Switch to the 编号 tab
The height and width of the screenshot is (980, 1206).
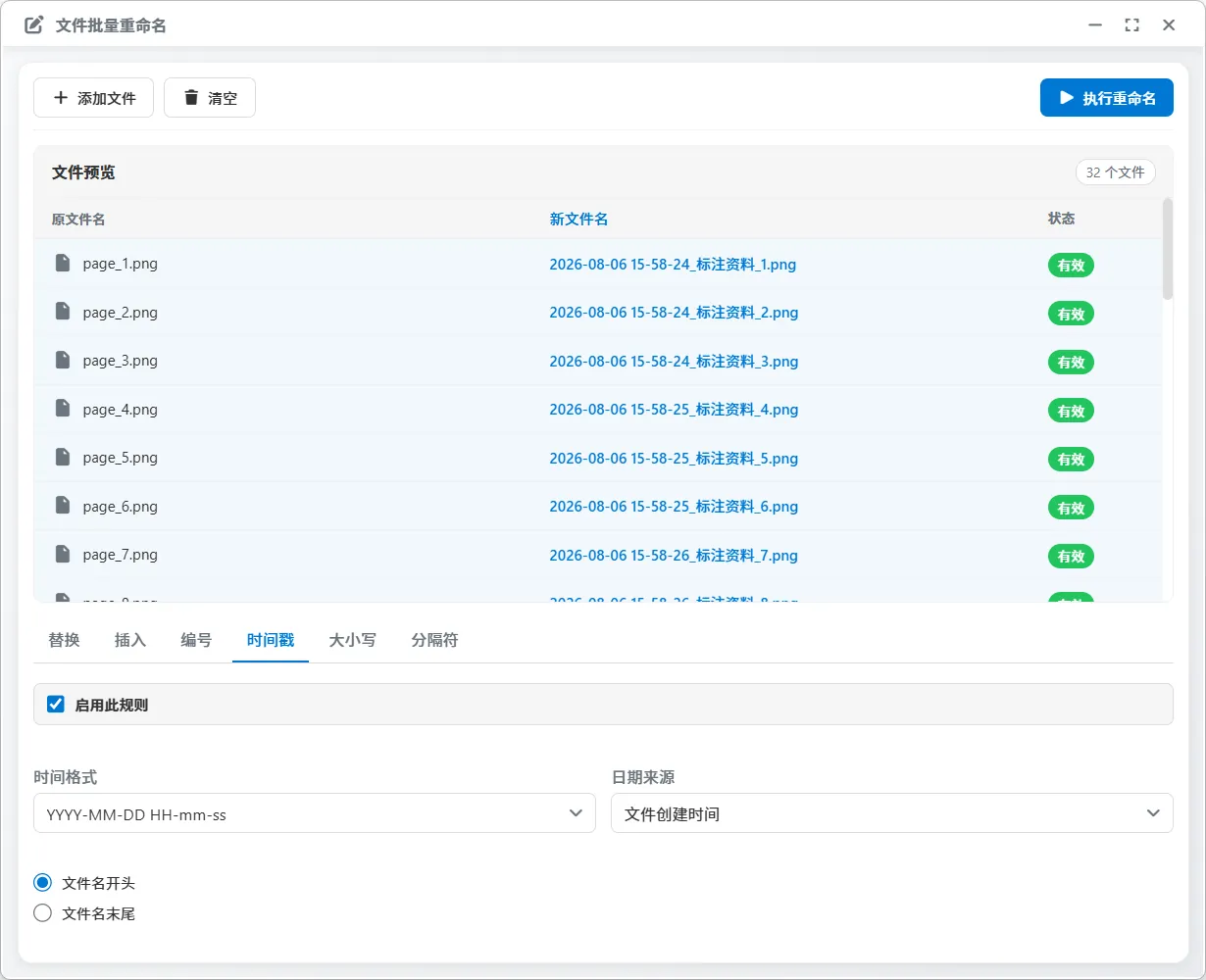tap(196, 640)
